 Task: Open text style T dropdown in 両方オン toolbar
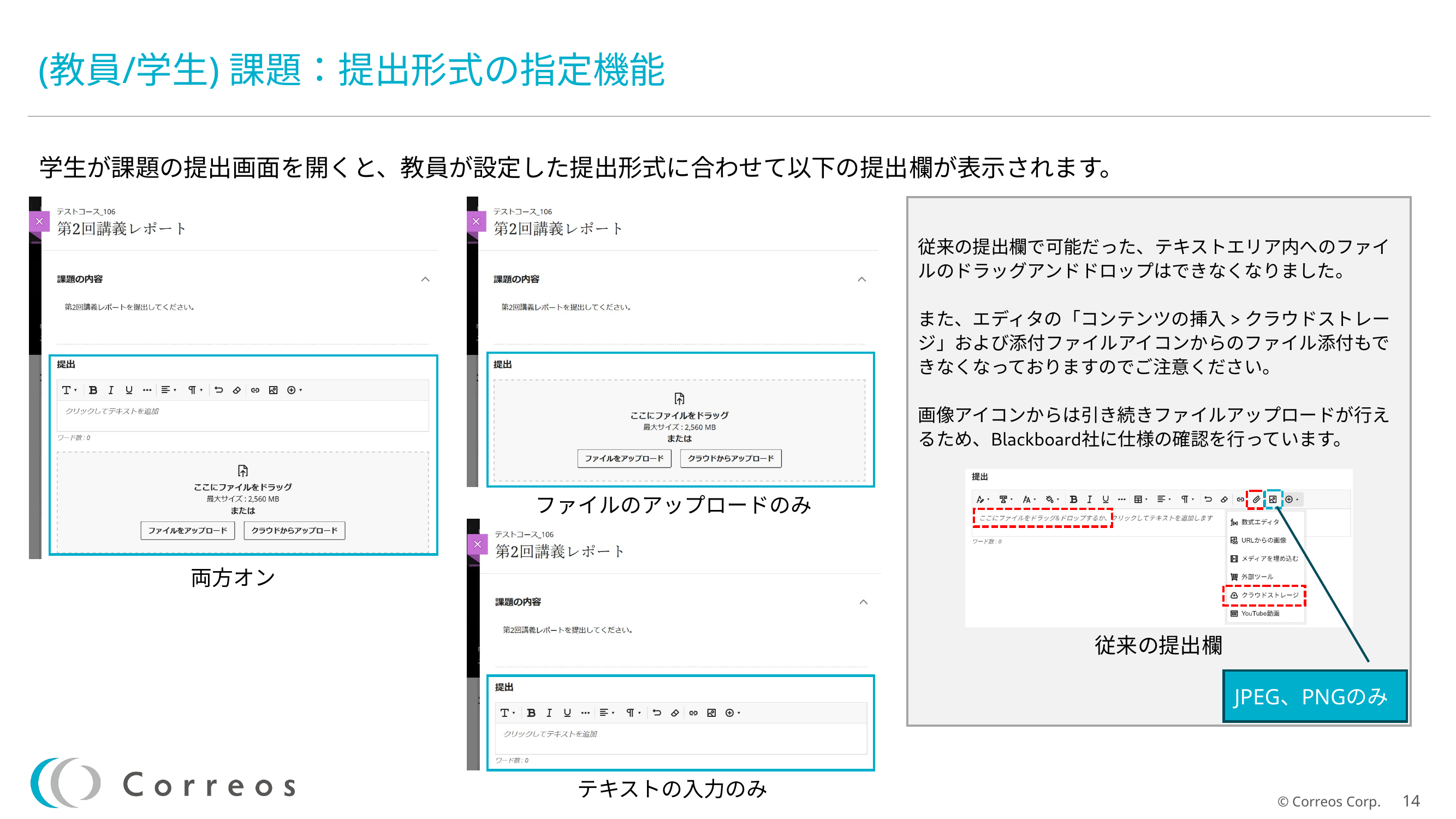pyautogui.click(x=69, y=390)
